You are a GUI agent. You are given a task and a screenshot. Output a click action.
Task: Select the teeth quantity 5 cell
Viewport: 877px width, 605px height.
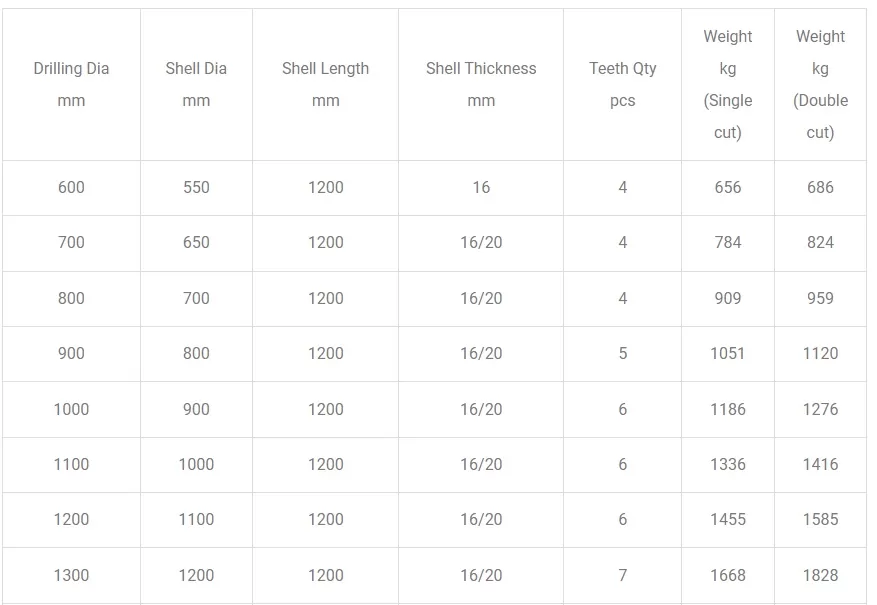coord(623,354)
